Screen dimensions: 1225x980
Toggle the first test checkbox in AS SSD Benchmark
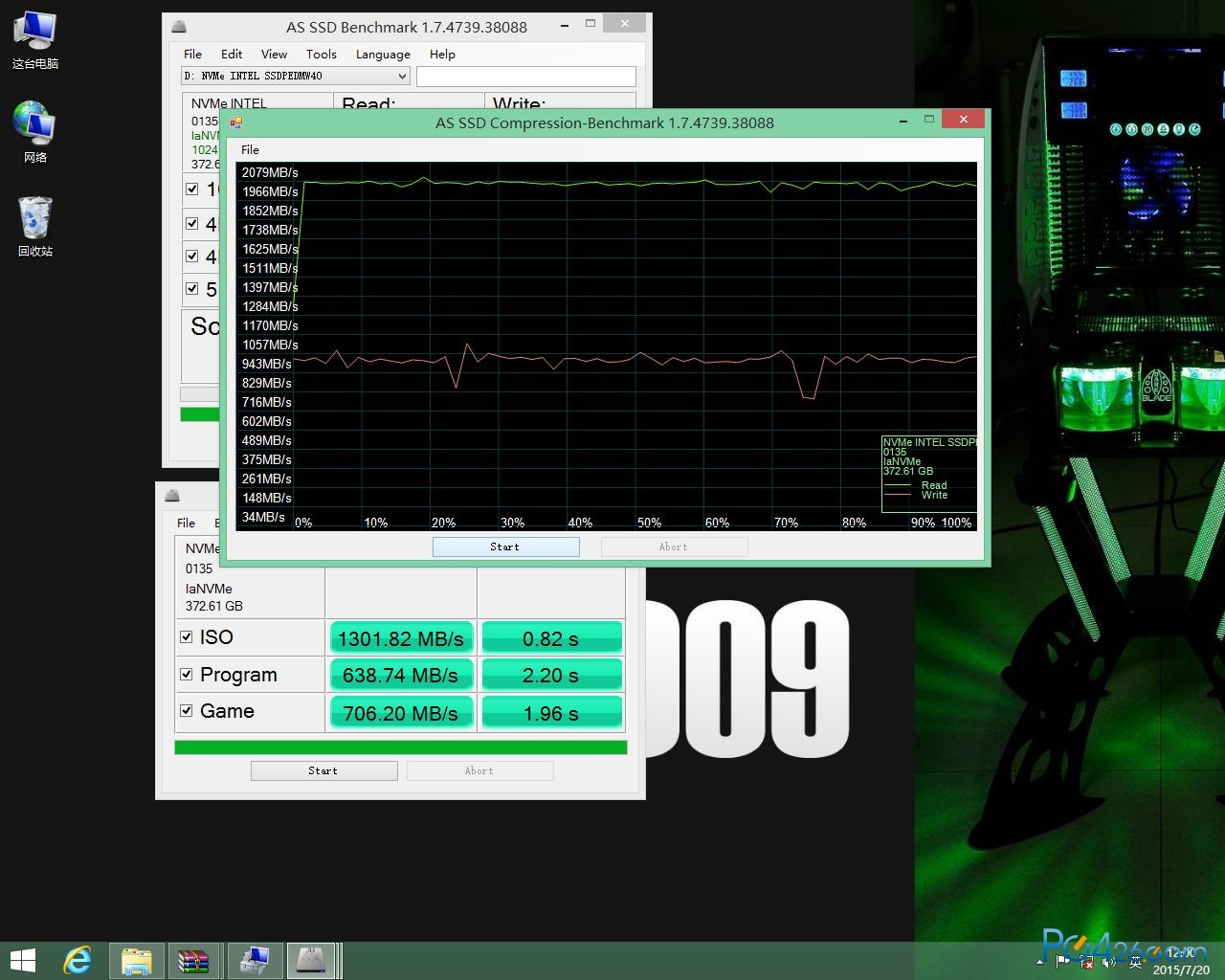click(191, 189)
